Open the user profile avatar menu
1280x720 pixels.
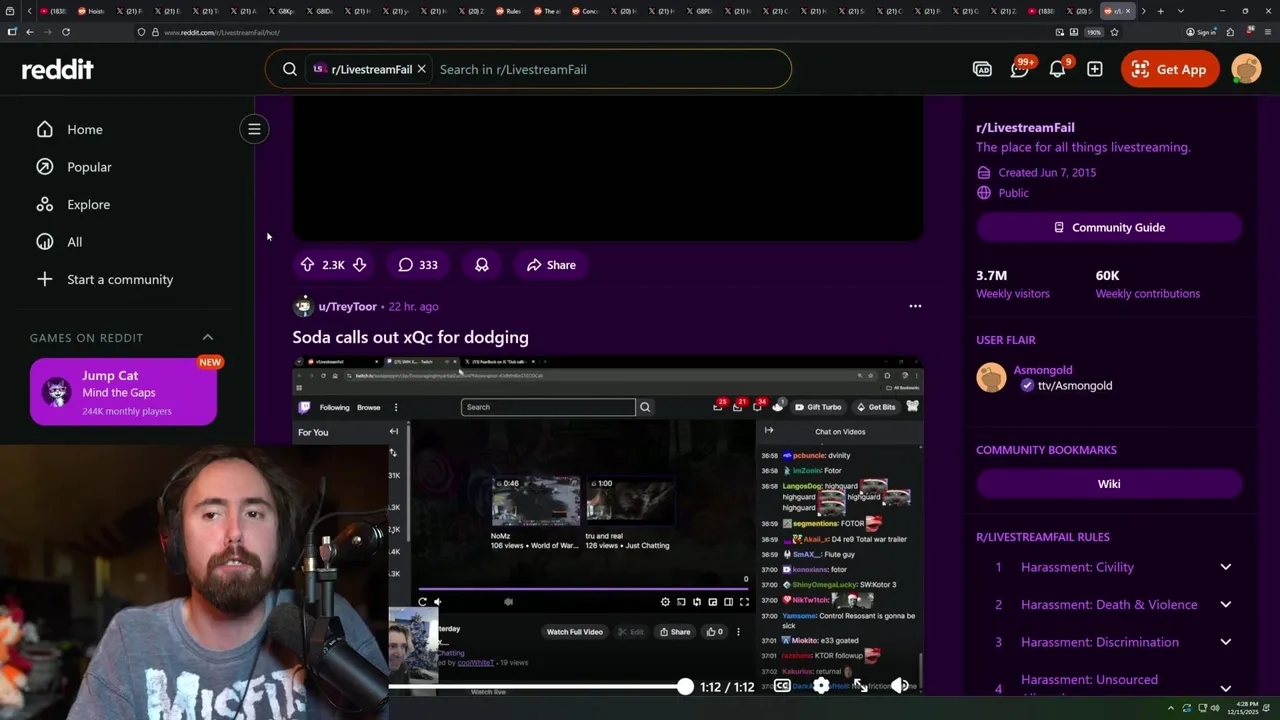point(1246,69)
